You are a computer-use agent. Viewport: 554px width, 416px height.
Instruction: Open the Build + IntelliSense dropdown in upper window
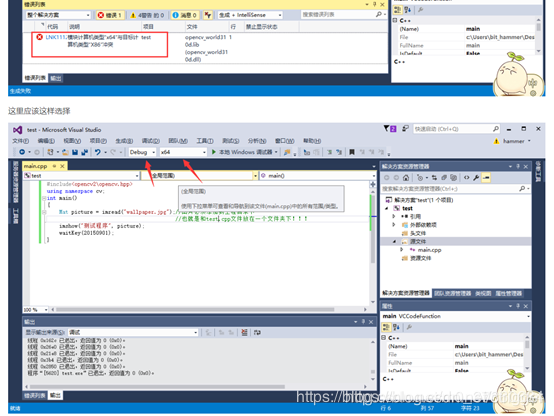(x=250, y=15)
